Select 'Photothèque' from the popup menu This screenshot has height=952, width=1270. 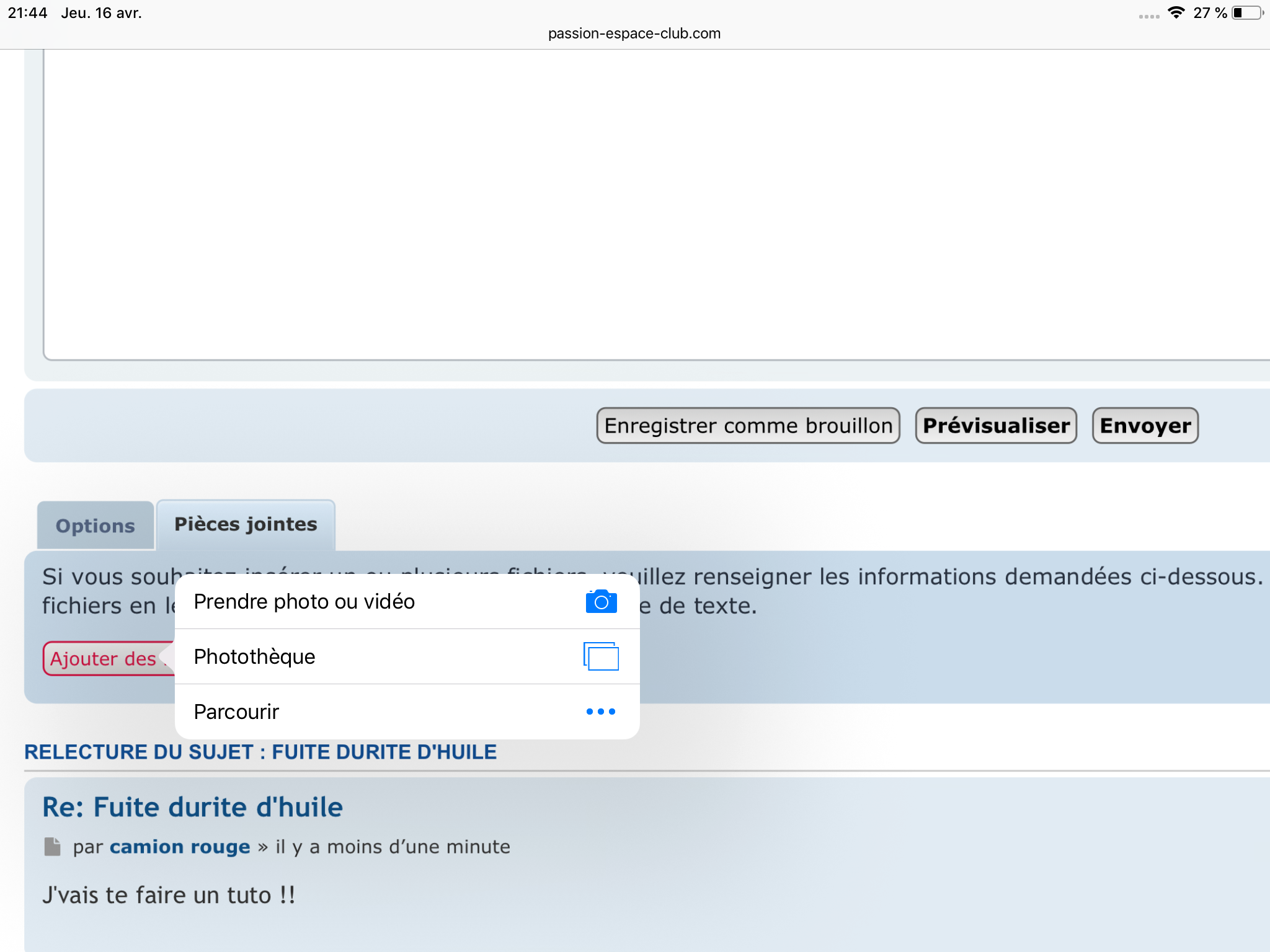[254, 656]
